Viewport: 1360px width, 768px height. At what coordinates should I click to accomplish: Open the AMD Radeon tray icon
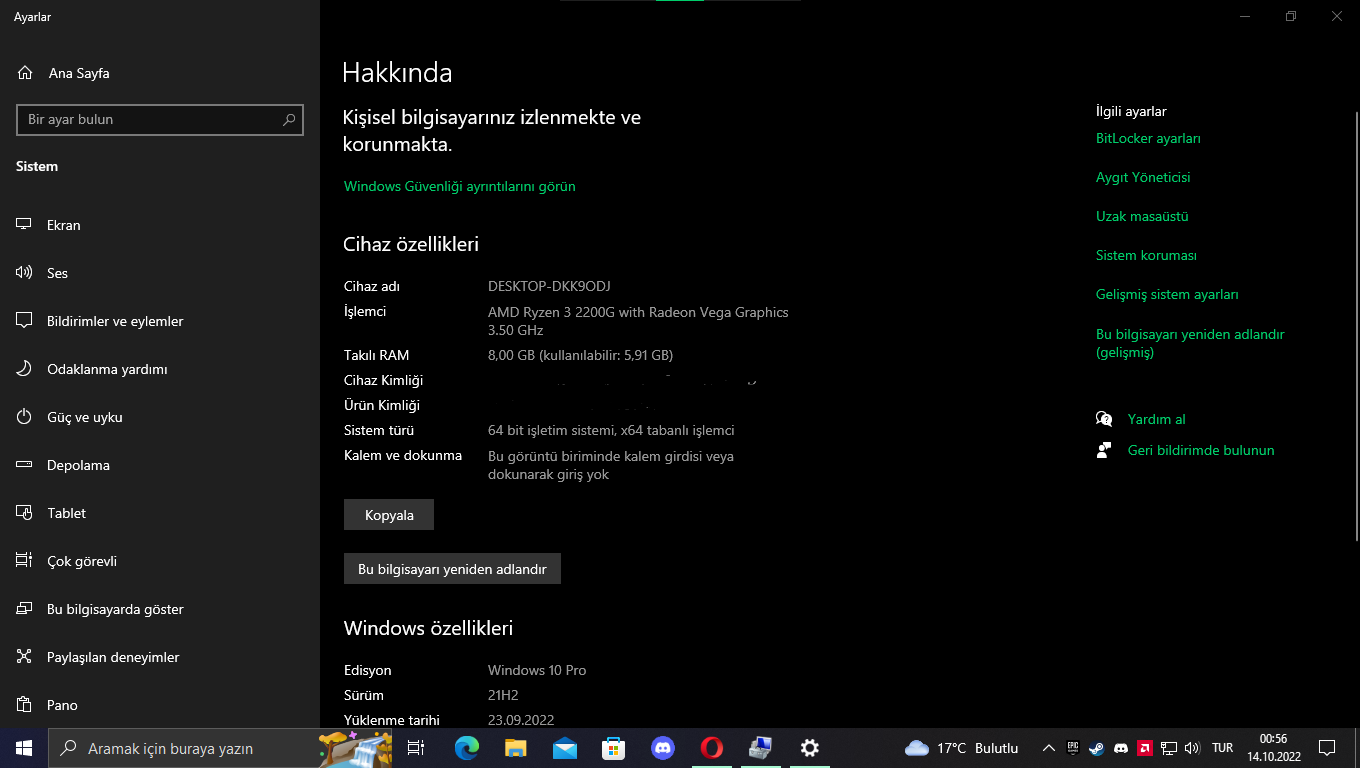point(1145,748)
